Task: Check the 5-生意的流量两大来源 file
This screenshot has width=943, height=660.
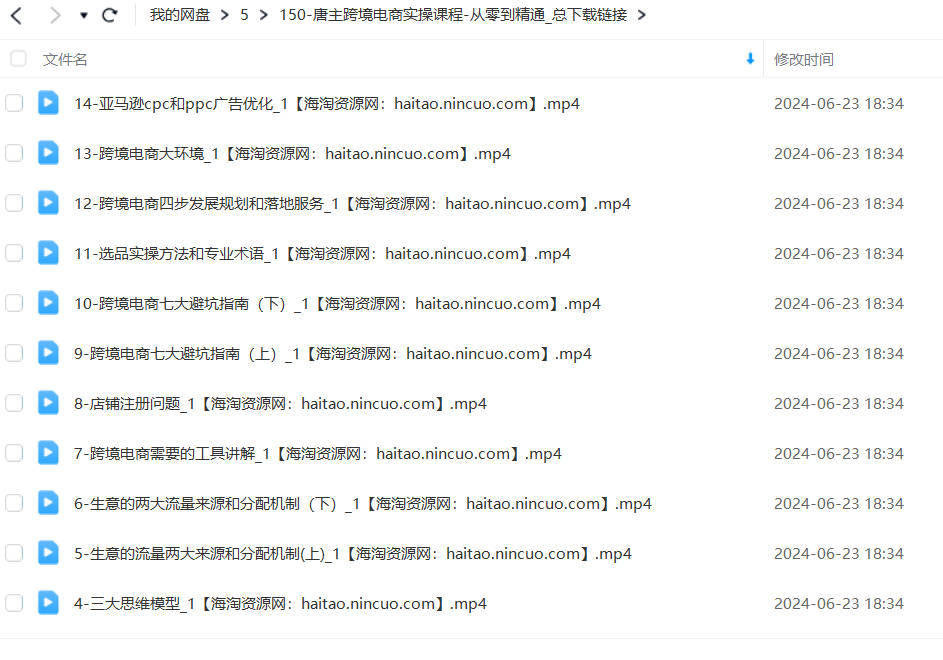Action: tap(14, 552)
